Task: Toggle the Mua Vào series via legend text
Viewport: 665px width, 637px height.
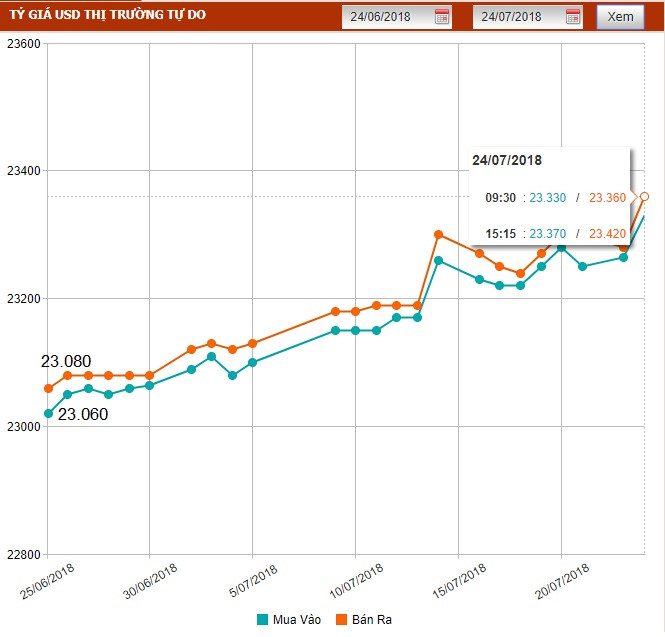Action: [294, 620]
